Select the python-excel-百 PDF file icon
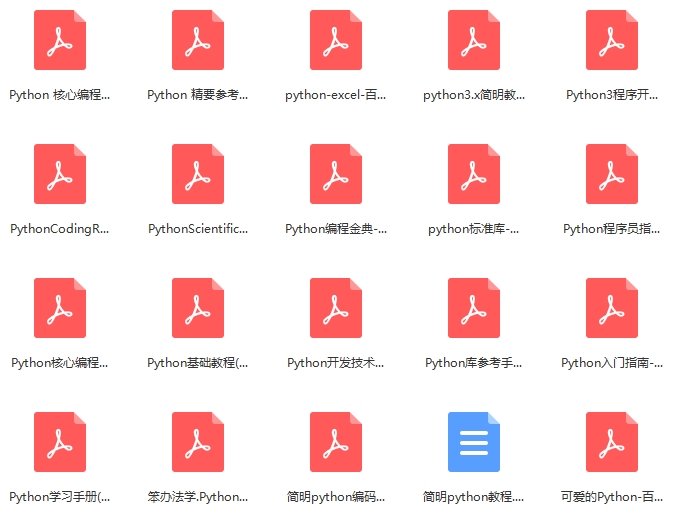This screenshot has width=683, height=525. (336, 40)
